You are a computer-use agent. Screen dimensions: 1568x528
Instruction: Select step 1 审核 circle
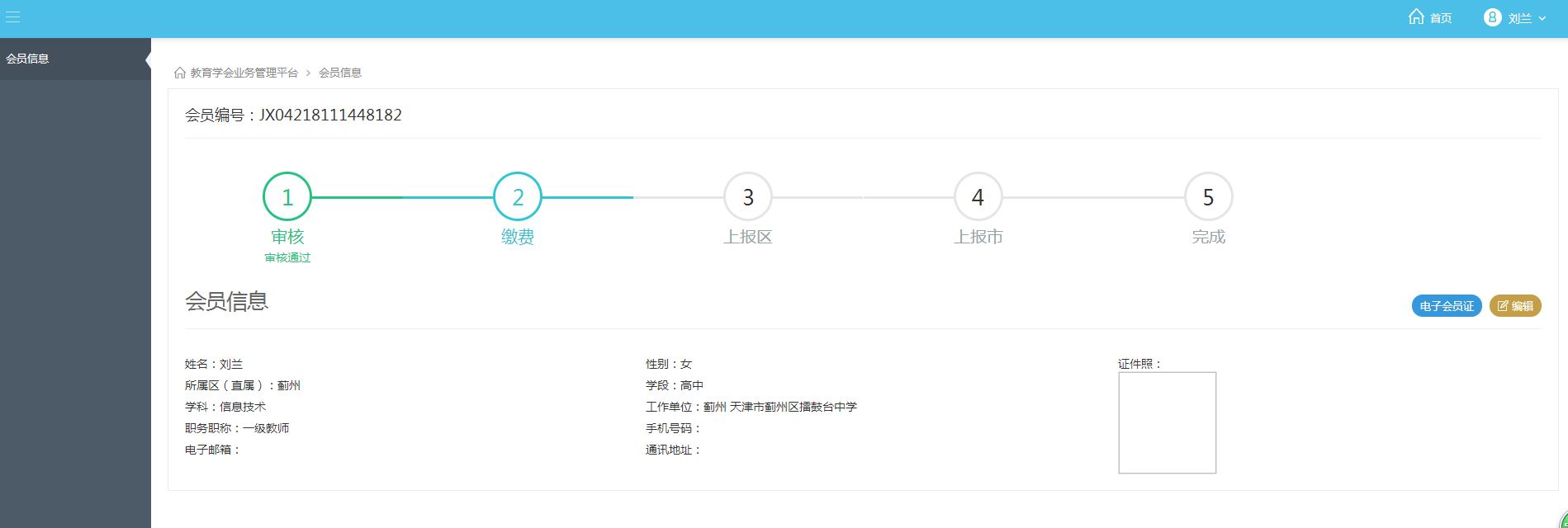click(x=287, y=197)
